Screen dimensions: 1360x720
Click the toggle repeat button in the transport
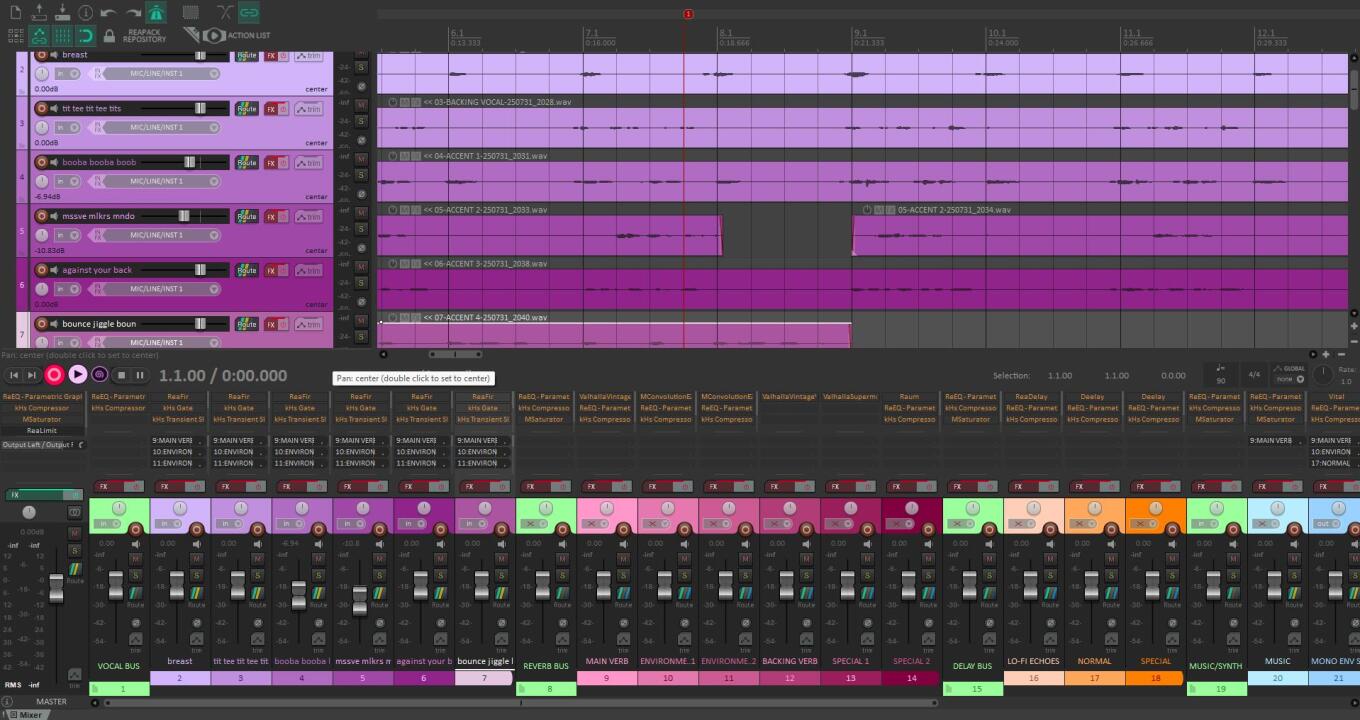(99, 375)
